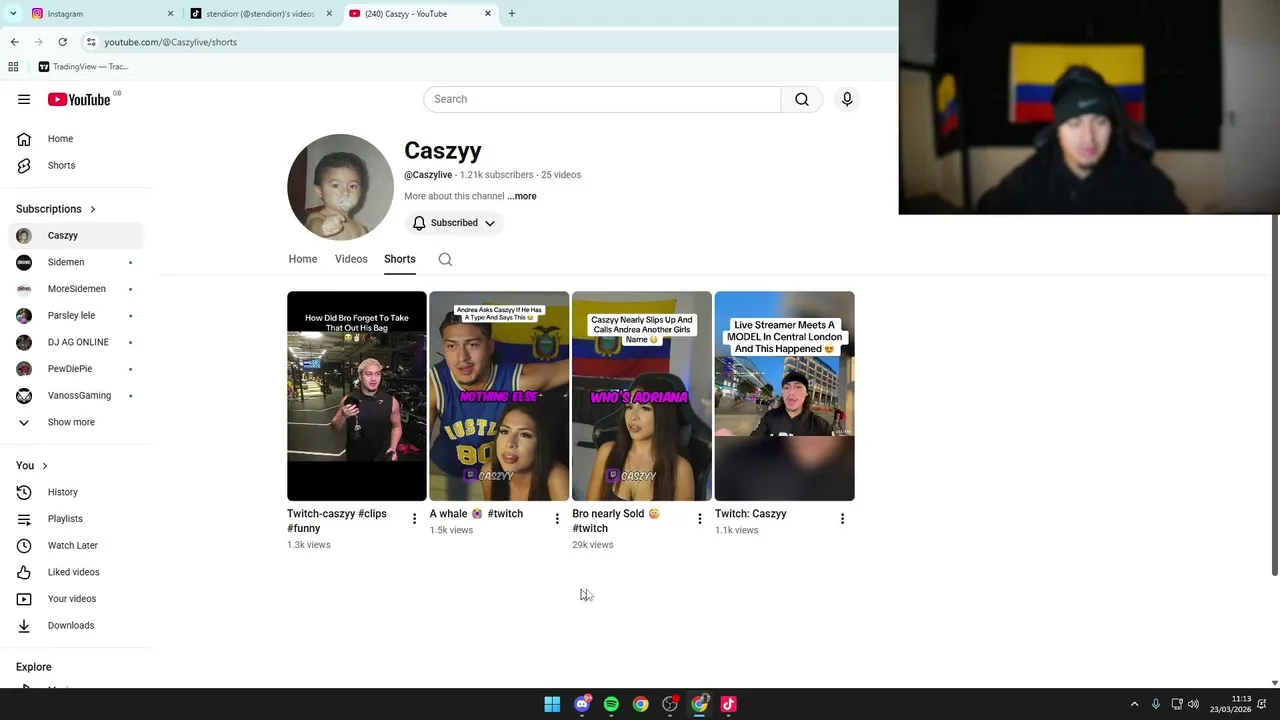1280x720 pixels.
Task: Open Discord from the taskbar
Action: click(x=582, y=704)
